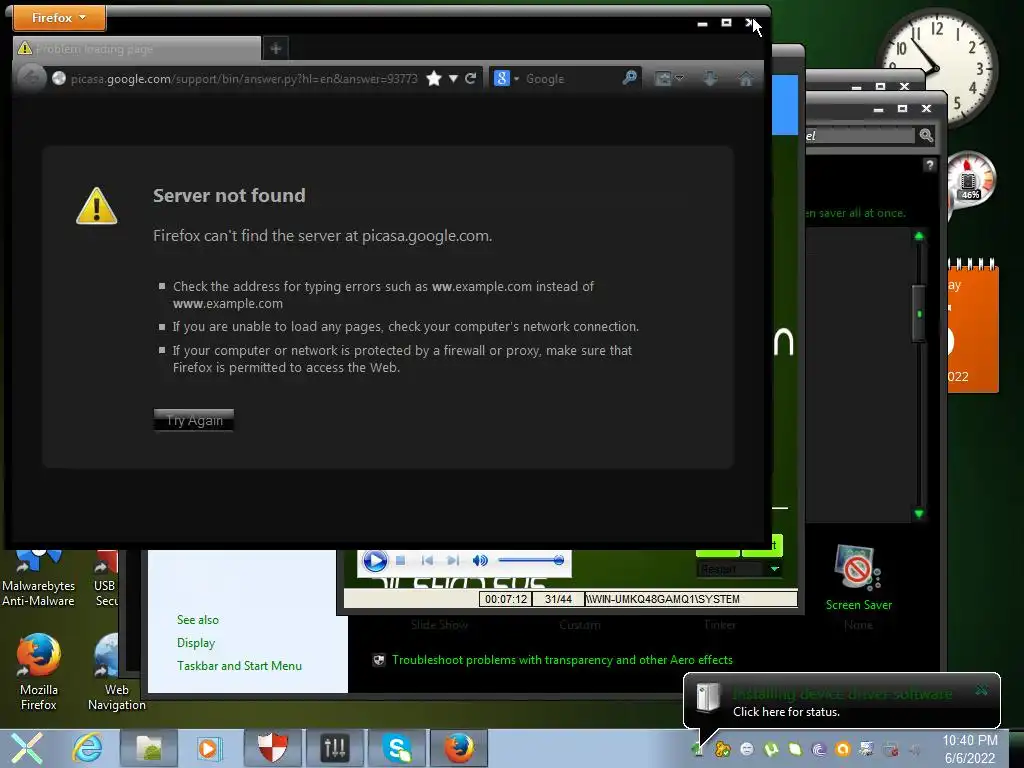
Task: Open the Malwarebytes Anti-Malware desktop shortcut
Action: tap(38, 579)
